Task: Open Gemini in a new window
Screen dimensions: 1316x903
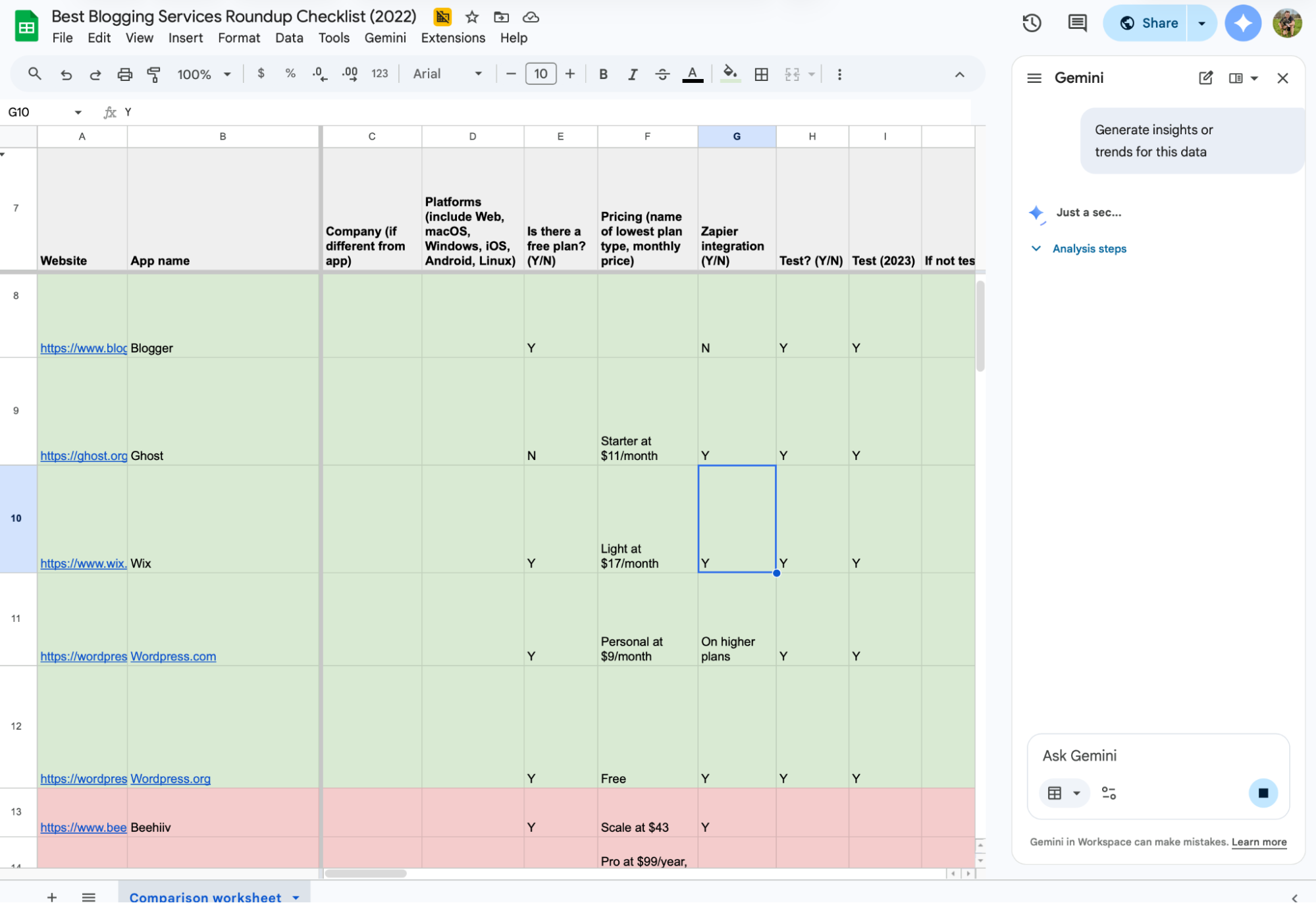Action: pos(1205,78)
